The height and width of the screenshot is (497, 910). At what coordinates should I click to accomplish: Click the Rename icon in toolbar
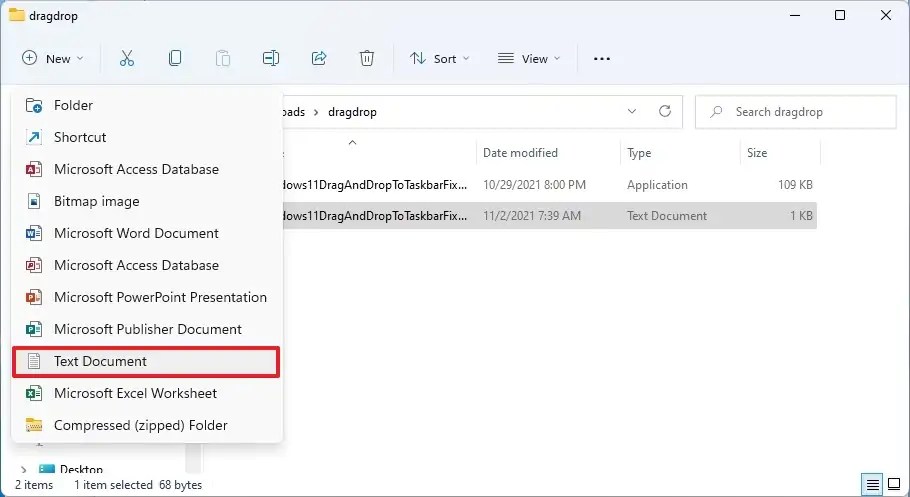(270, 58)
